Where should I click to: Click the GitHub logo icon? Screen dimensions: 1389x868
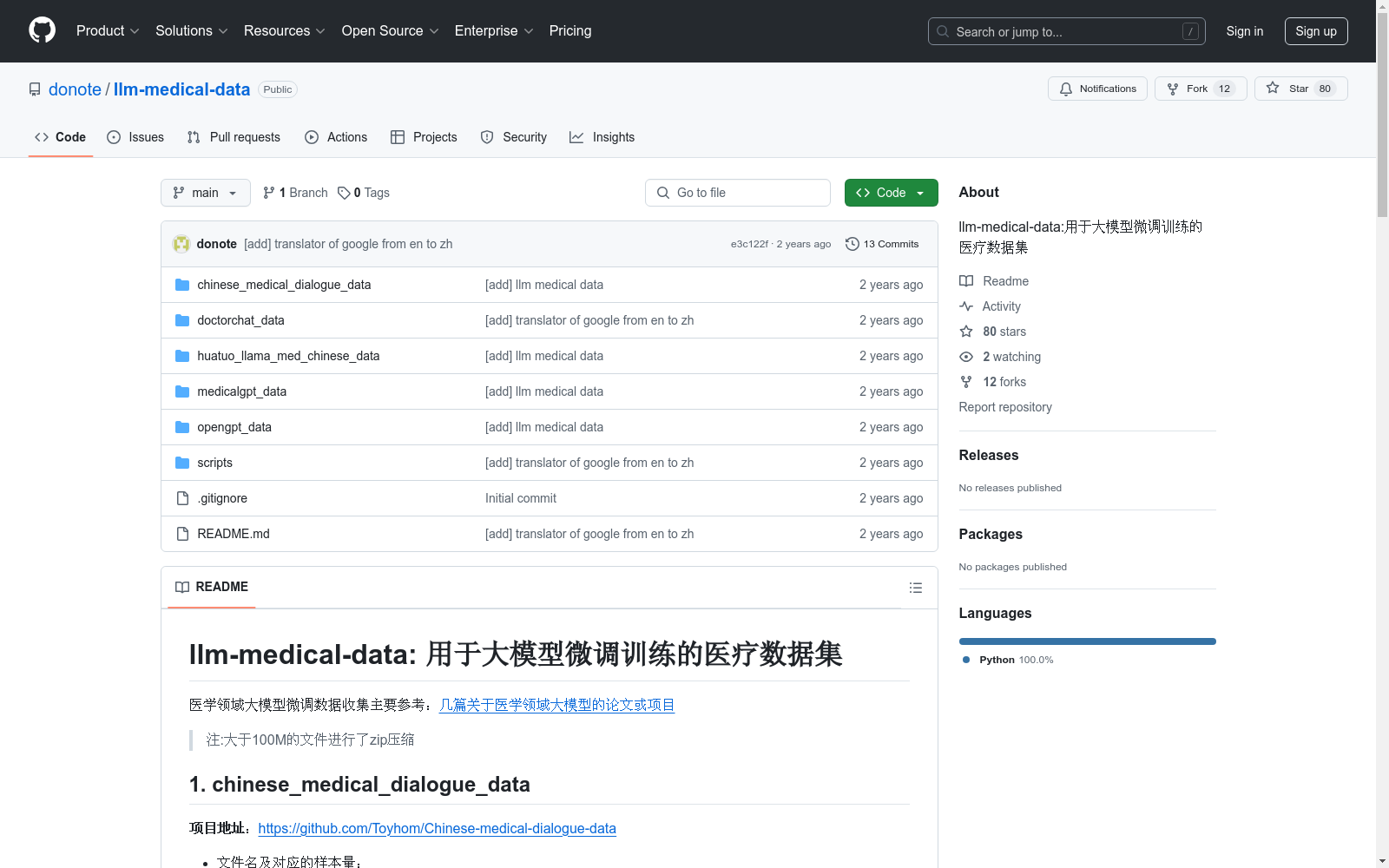(x=42, y=30)
